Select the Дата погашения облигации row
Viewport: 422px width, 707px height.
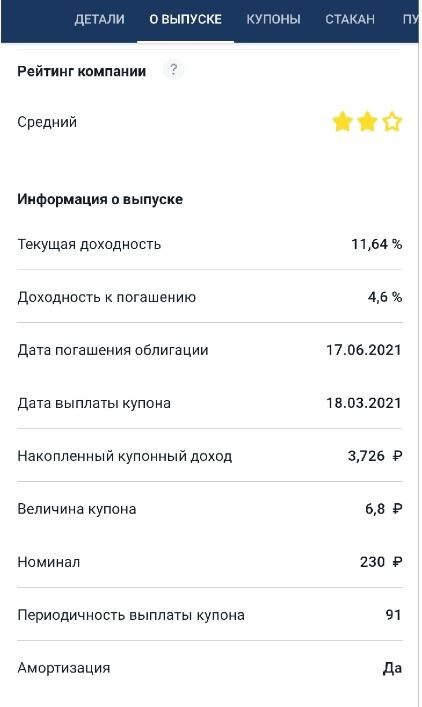210,350
